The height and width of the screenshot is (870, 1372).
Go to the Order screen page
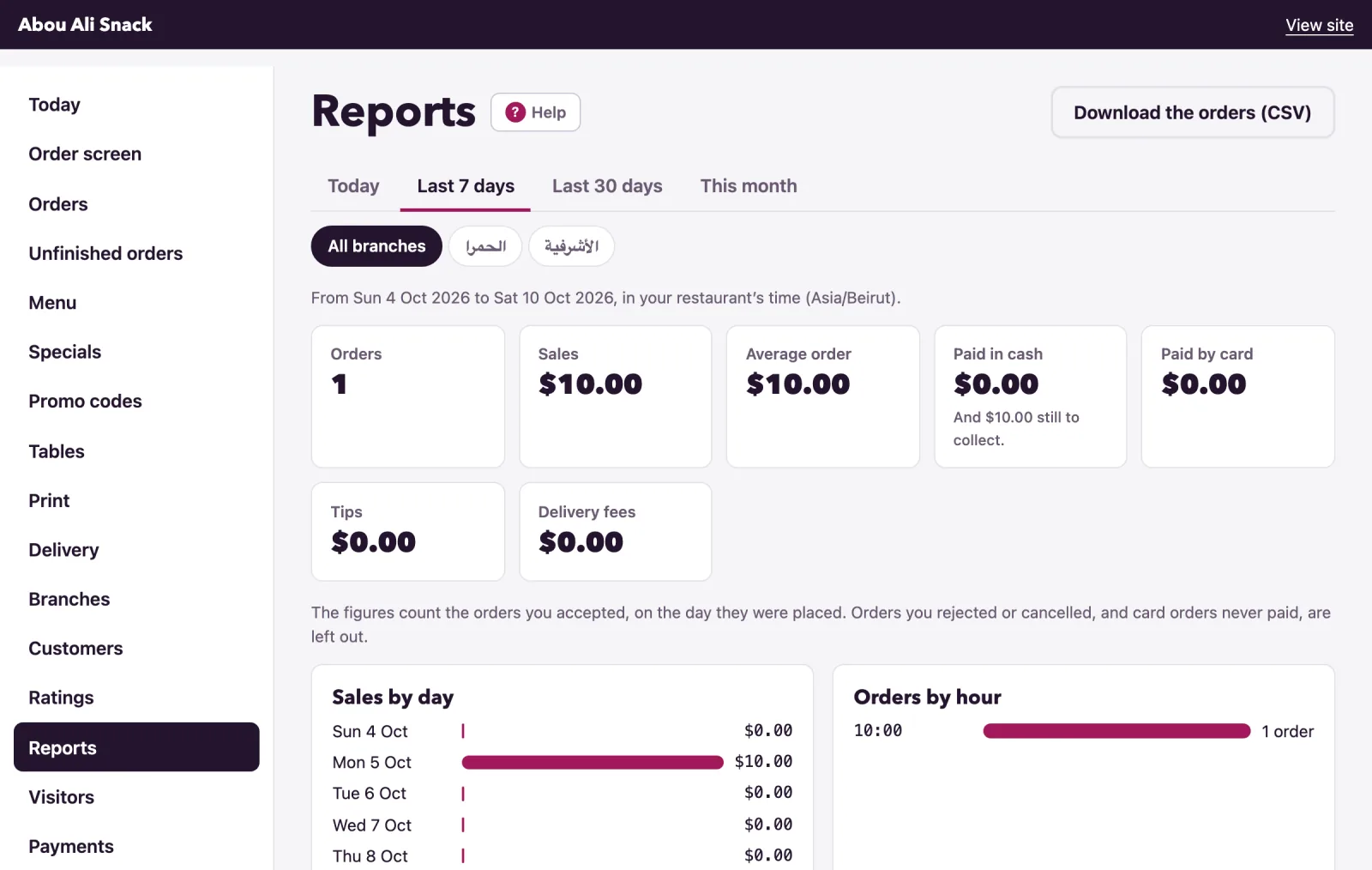(136, 154)
